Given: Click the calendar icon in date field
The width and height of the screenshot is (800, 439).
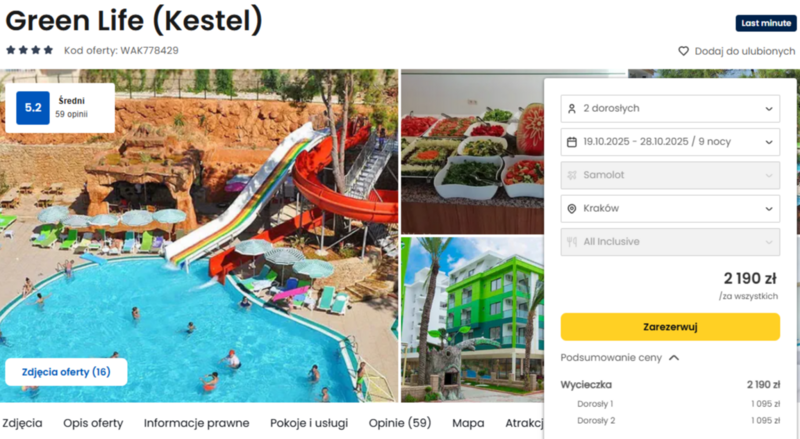Looking at the screenshot, I should tap(571, 142).
